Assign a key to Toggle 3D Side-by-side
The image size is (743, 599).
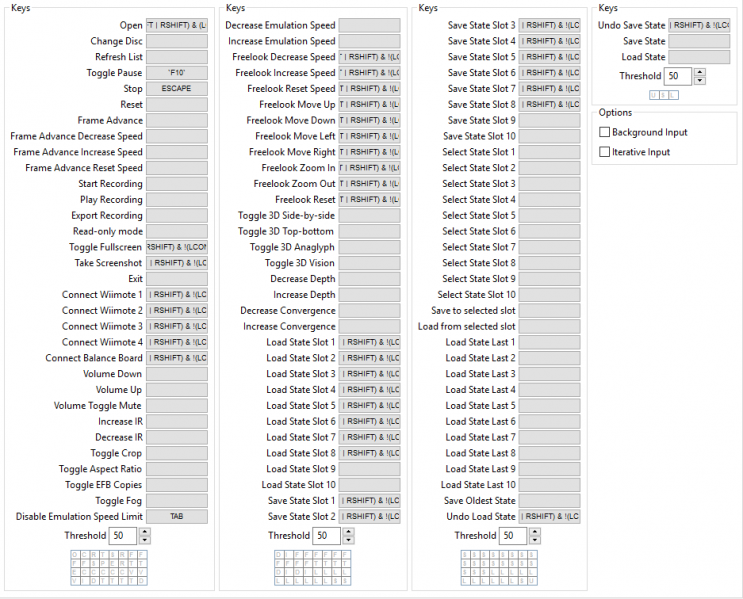(369, 216)
